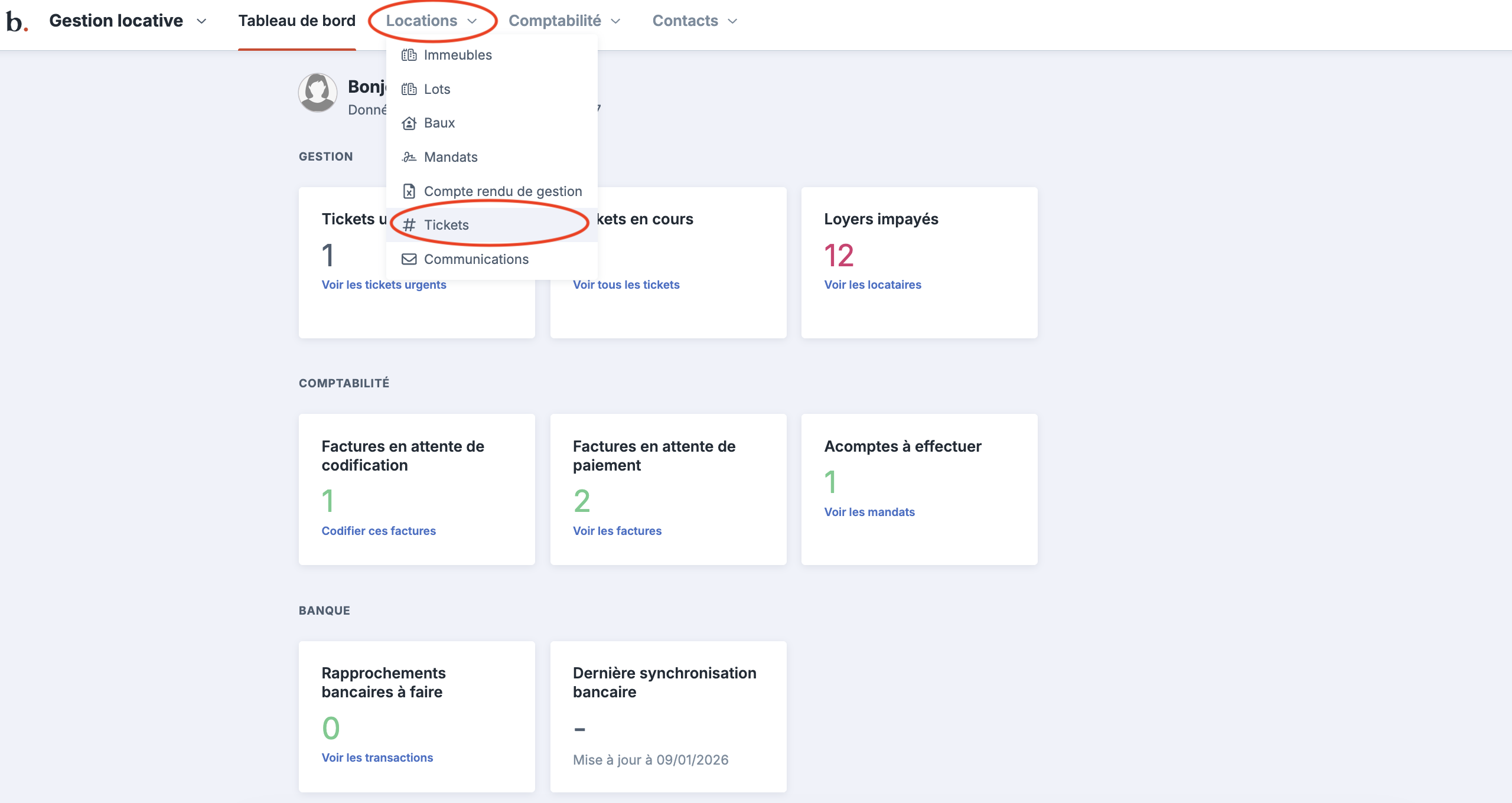Open Voir les transactions link

tap(377, 758)
